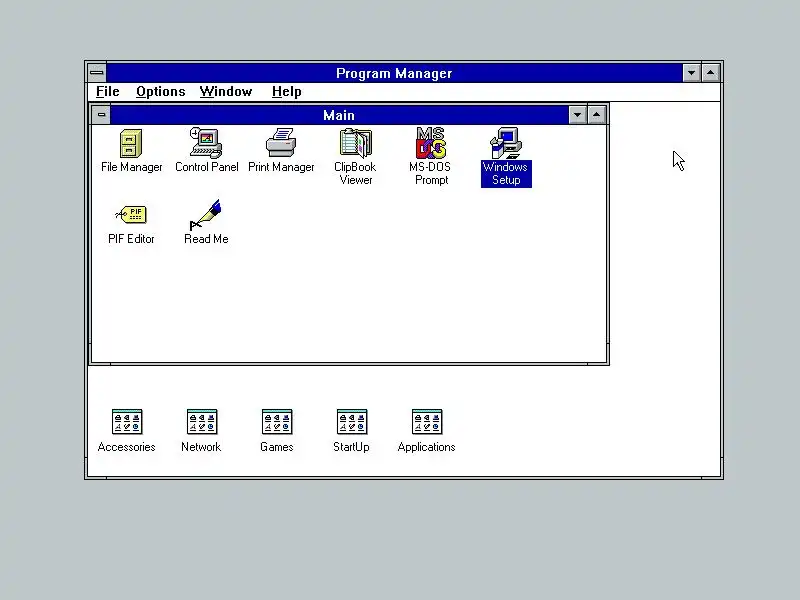
Task: Open the Window menu
Action: click(x=226, y=92)
